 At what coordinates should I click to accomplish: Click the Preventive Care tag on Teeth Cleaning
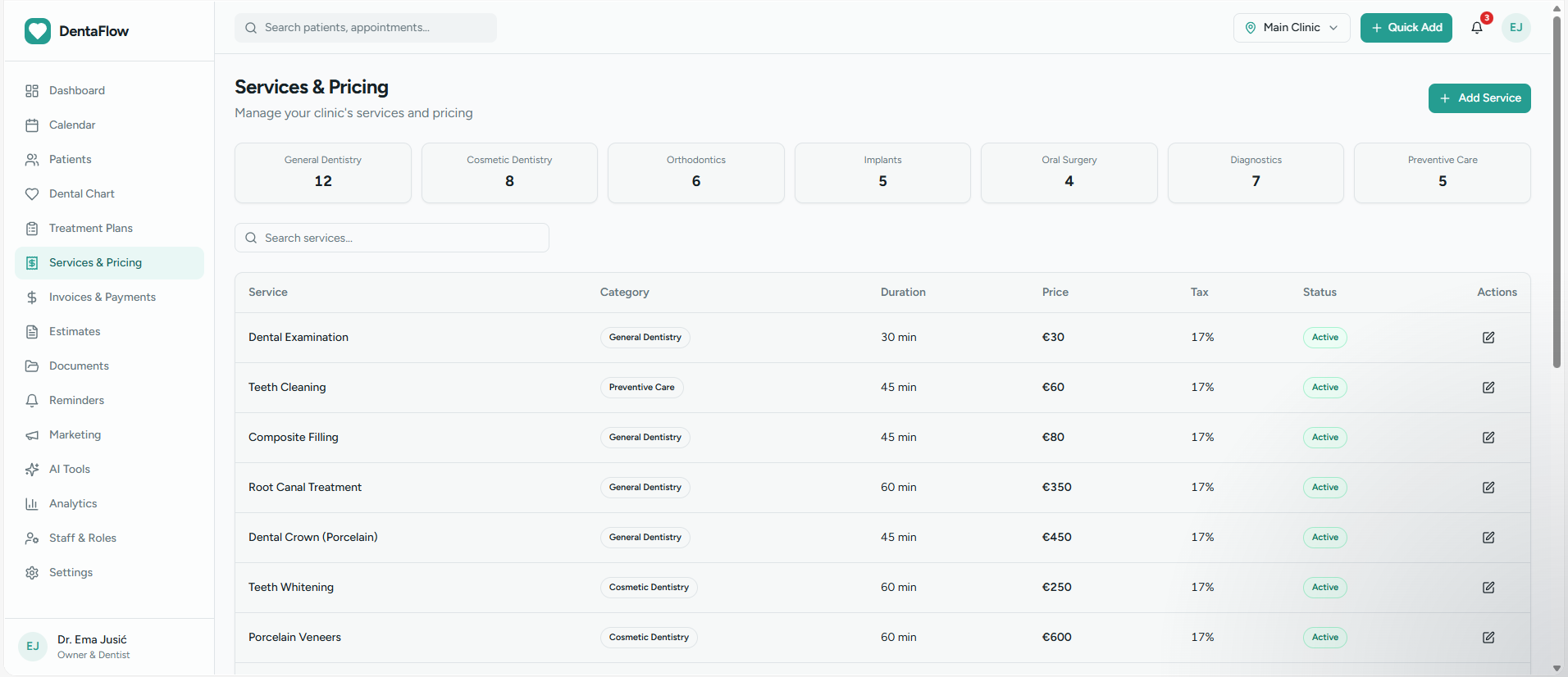[641, 388]
